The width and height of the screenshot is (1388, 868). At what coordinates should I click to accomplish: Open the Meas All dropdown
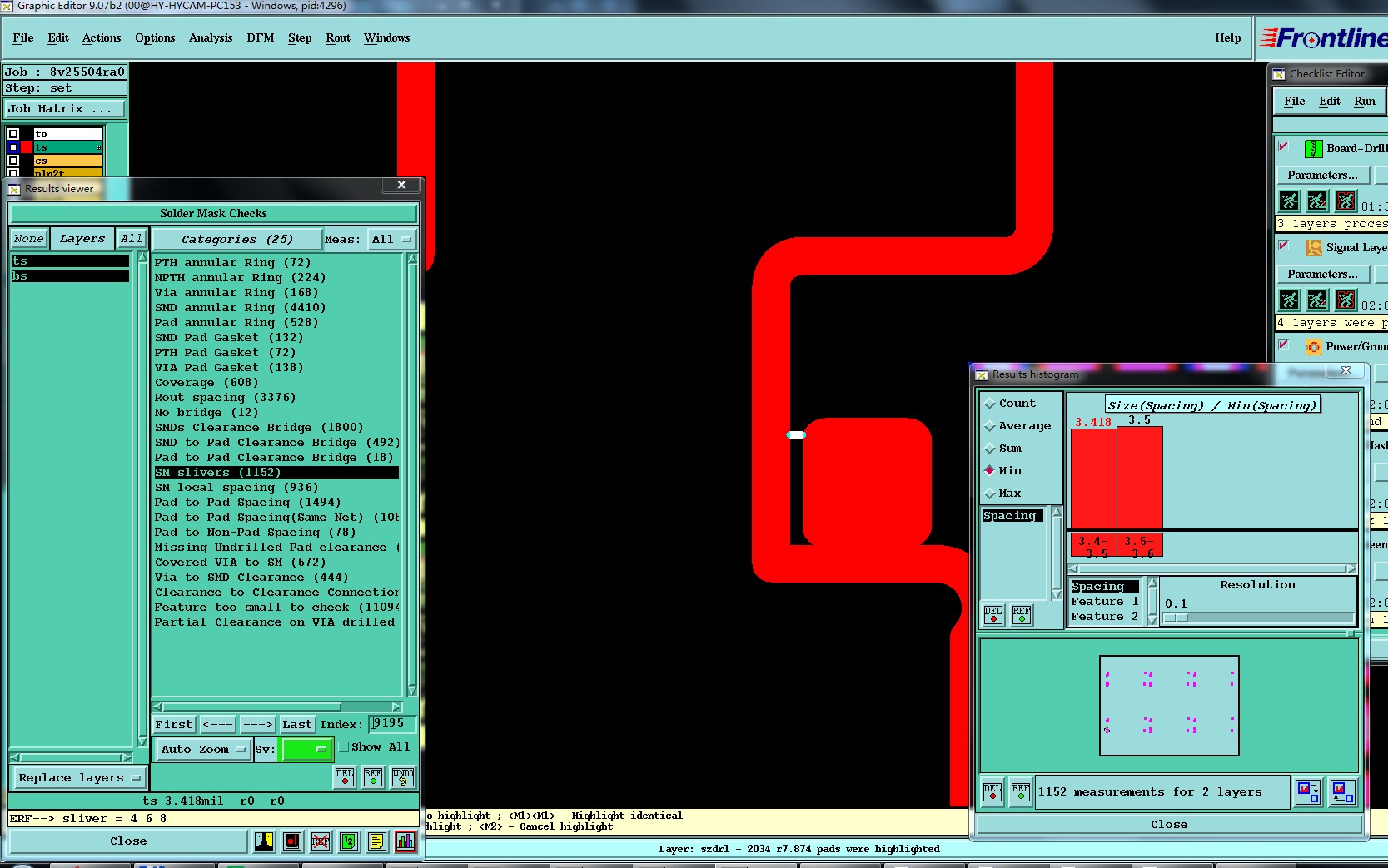(392, 240)
